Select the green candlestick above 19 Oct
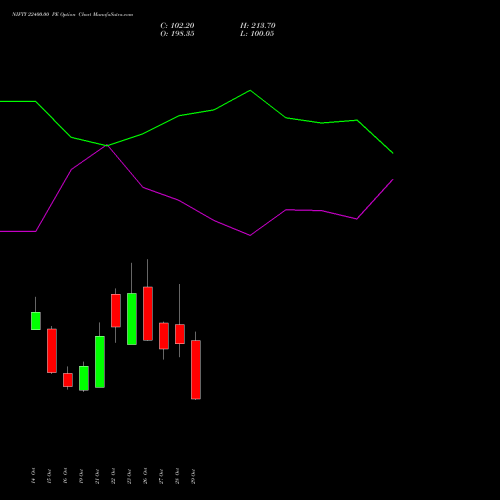Screen dimensions: 500x500 pos(84,378)
